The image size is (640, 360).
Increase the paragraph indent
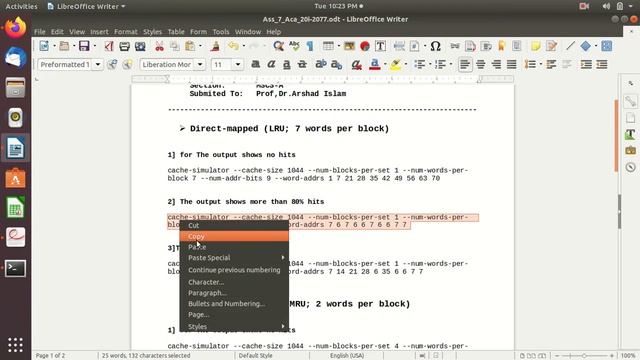586,64
